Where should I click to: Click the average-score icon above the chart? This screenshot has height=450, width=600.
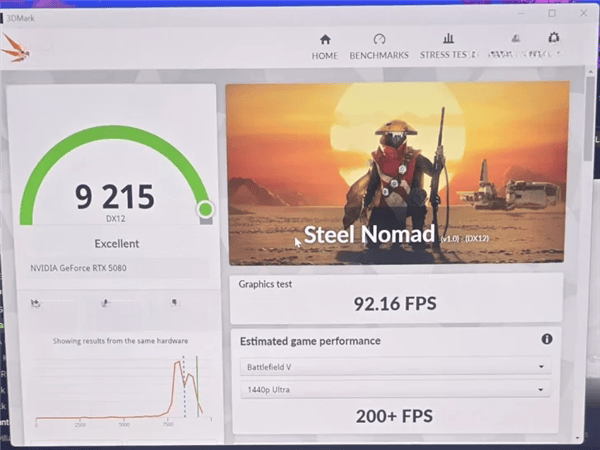pos(105,303)
